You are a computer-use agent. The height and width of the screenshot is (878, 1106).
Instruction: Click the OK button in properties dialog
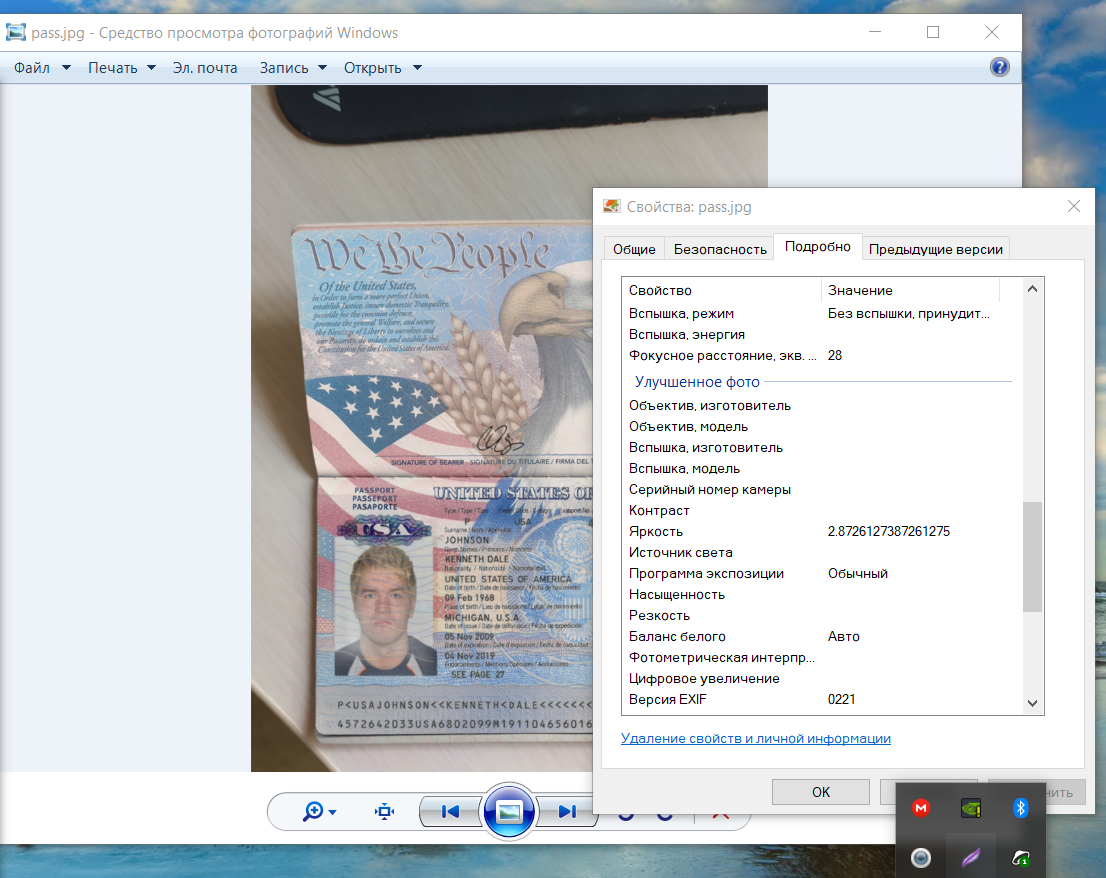820,792
